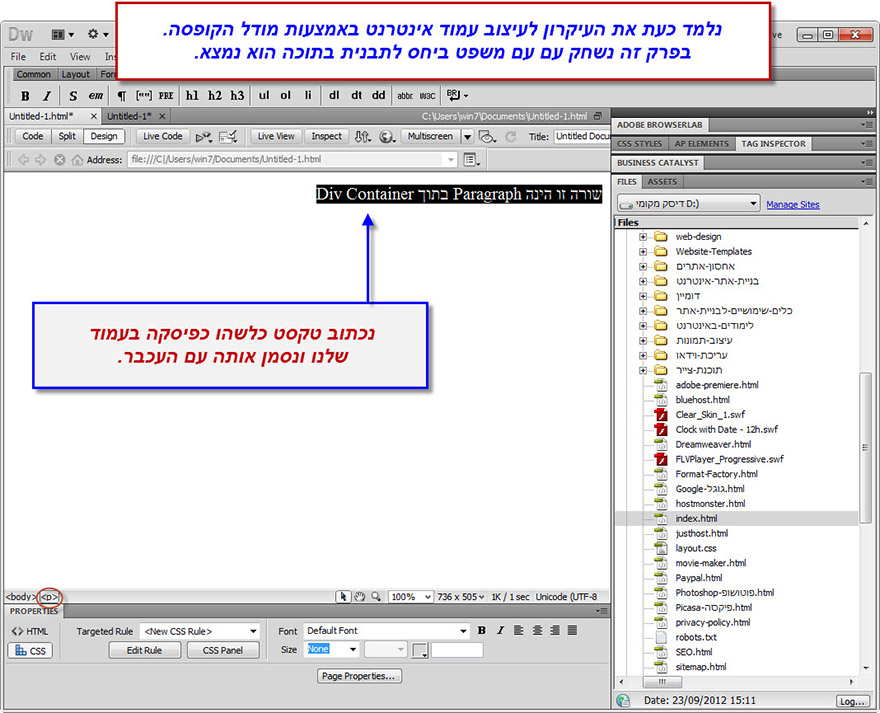
Task: Expand the web-design folder
Action: tap(643, 237)
